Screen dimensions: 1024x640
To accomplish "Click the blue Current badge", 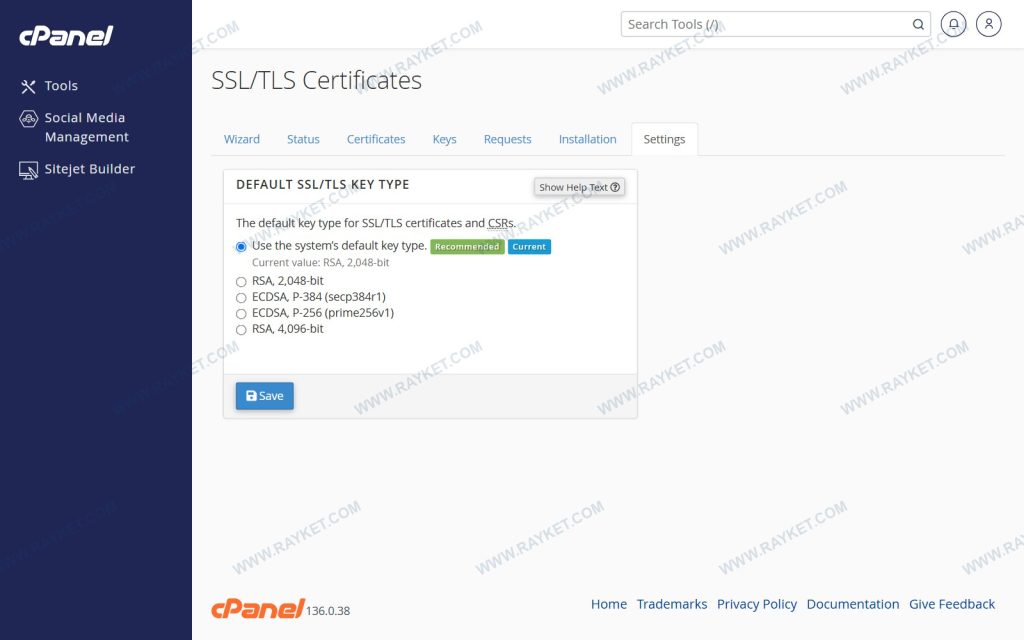I will [x=529, y=247].
